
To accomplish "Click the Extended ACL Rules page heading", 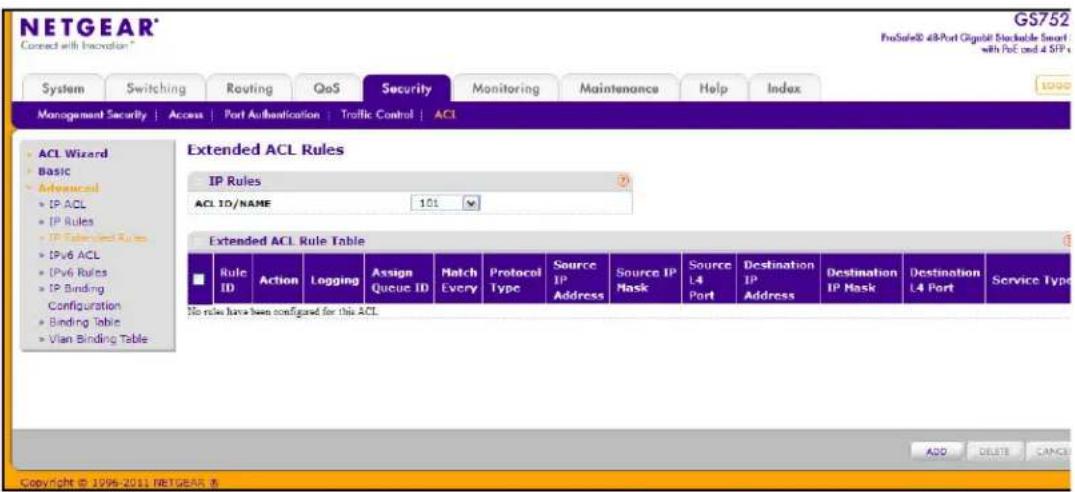I will point(265,150).
